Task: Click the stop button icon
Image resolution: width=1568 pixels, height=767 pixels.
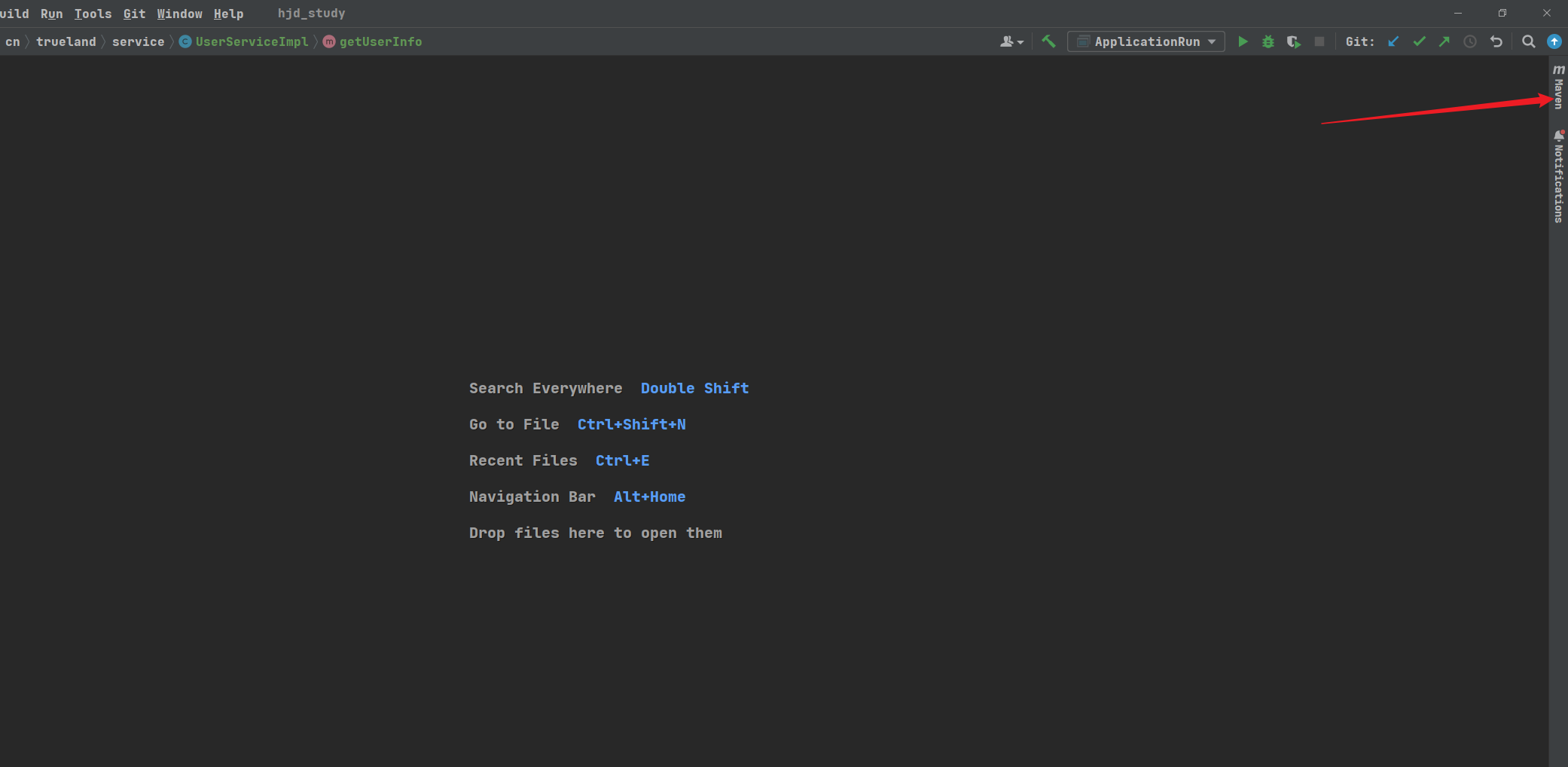Action: pos(1319,41)
